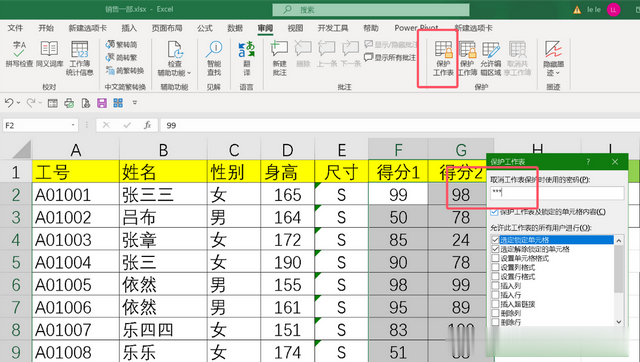Switch to the 开始 tab
Screen dimensions: 640x362
point(46,28)
